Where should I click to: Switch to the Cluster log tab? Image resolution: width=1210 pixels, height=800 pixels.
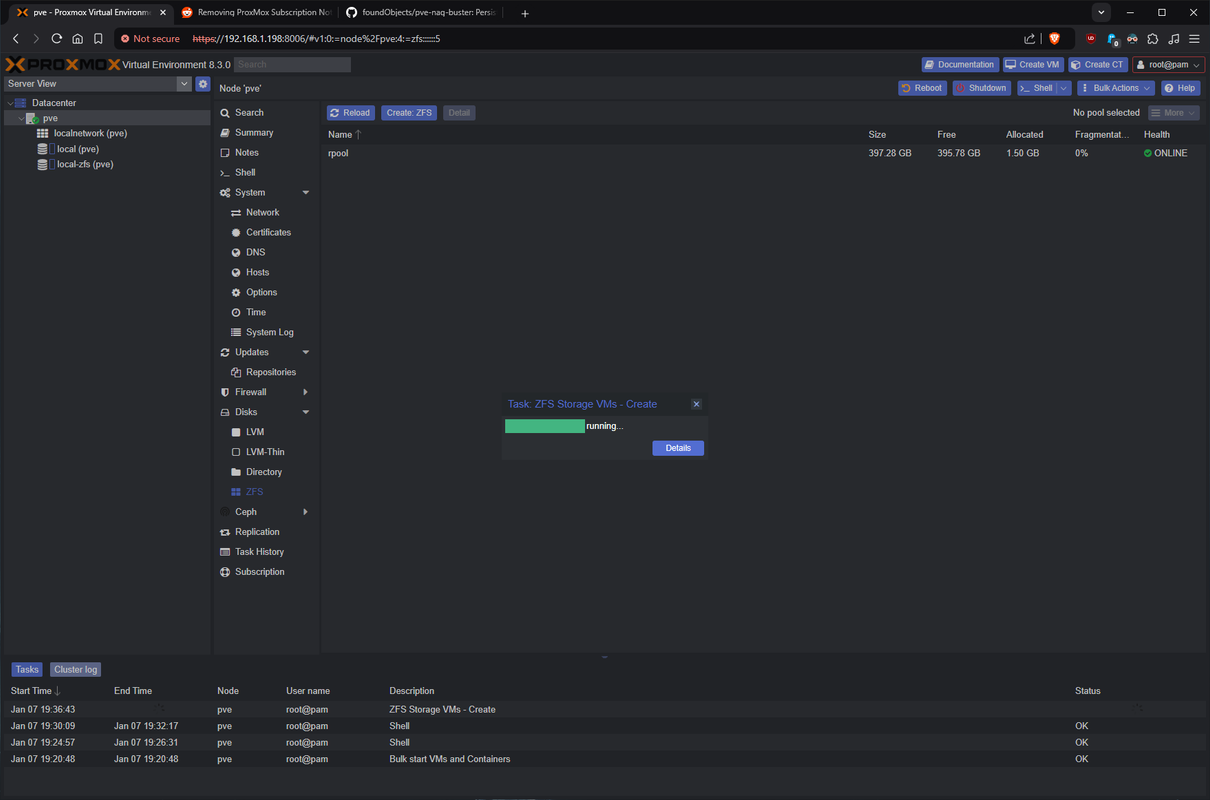tap(76, 669)
